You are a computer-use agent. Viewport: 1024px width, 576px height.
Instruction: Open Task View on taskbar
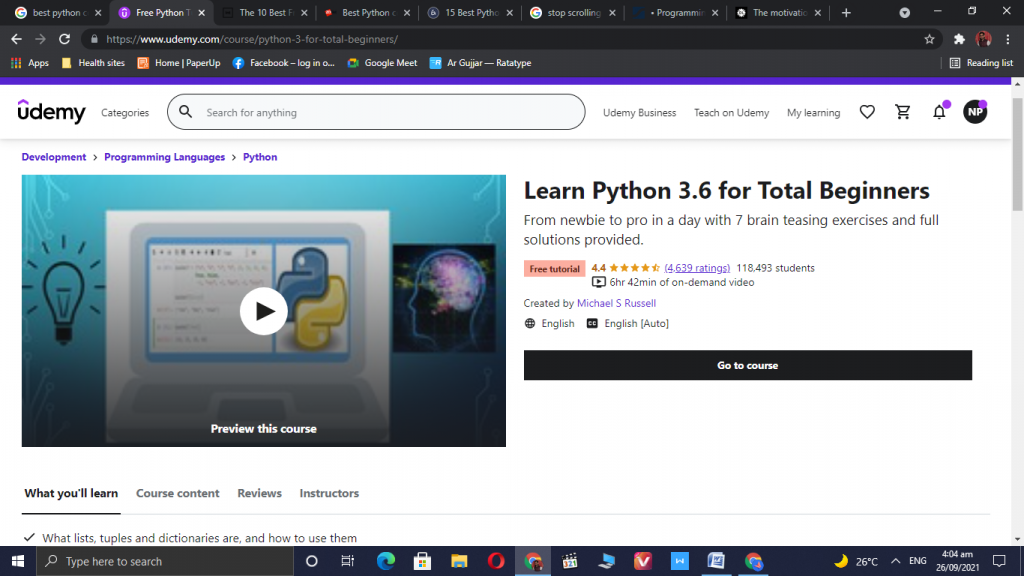[x=347, y=561]
